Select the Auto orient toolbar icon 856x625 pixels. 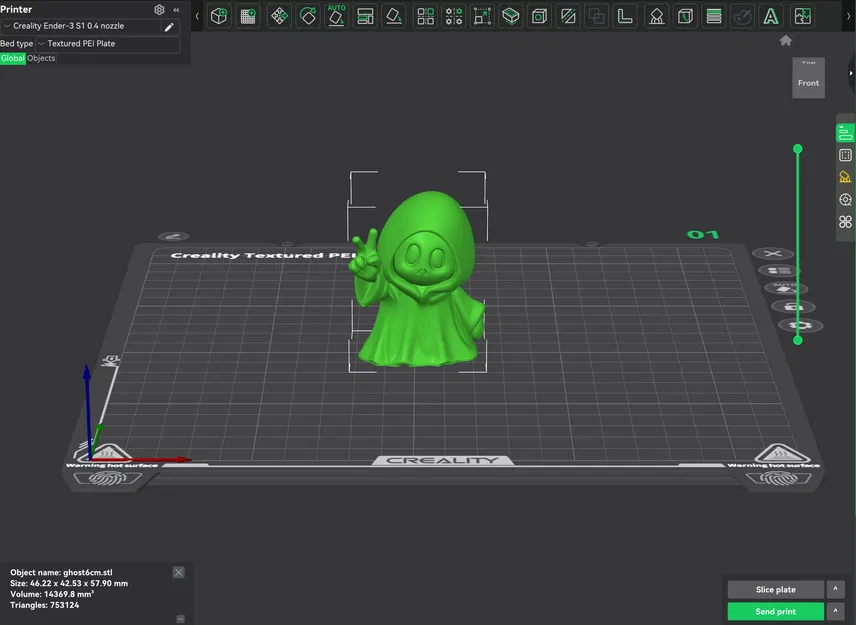(336, 16)
